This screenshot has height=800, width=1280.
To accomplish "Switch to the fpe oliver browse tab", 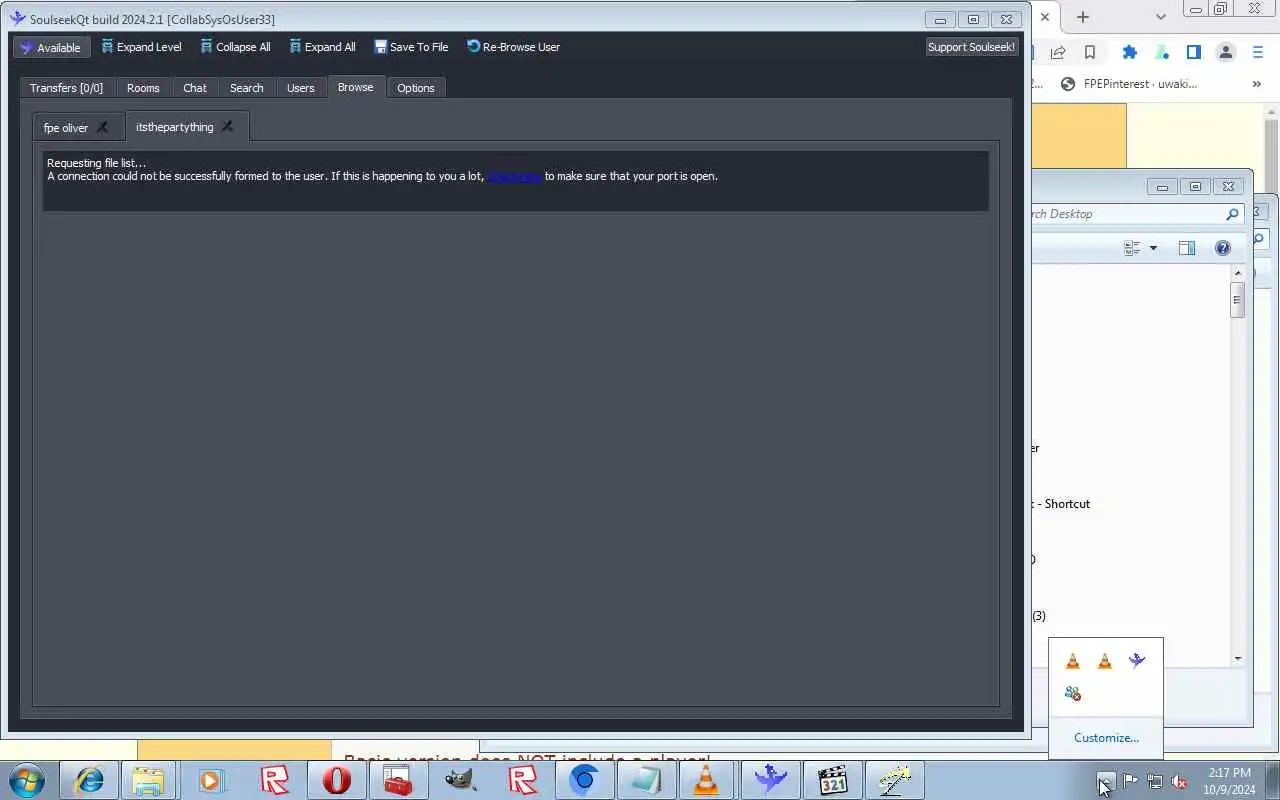I will [66, 128].
